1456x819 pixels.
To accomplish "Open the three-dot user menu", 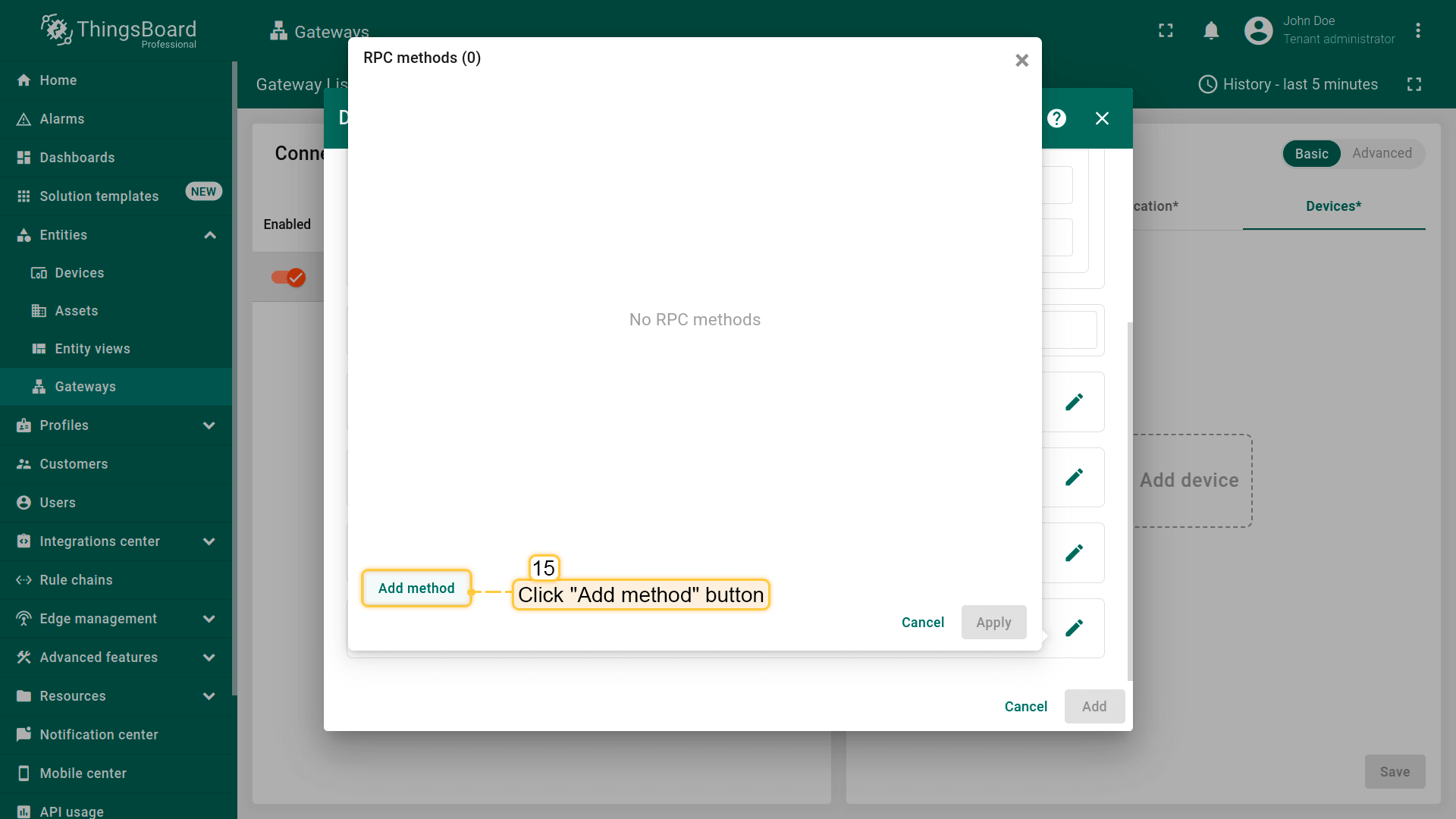I will [x=1417, y=30].
